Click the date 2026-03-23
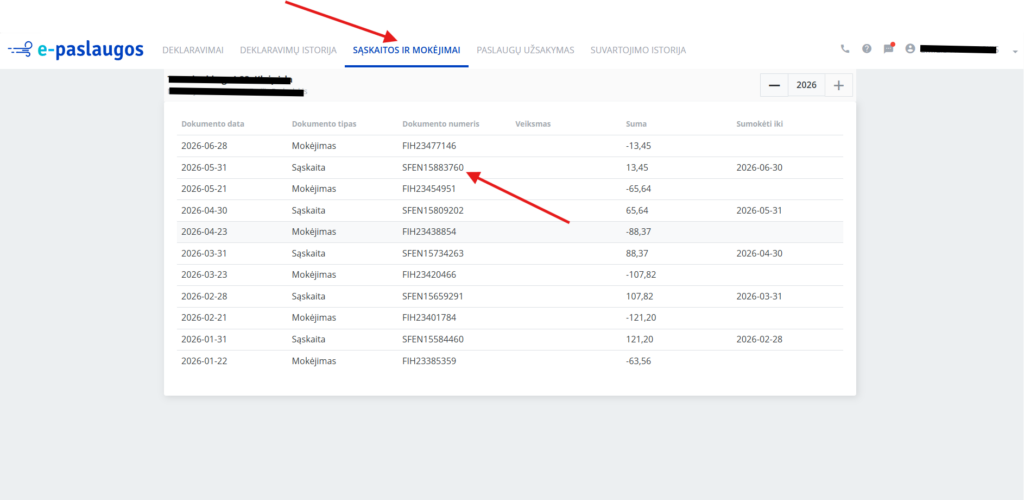The width and height of the screenshot is (1024, 500). click(204, 275)
